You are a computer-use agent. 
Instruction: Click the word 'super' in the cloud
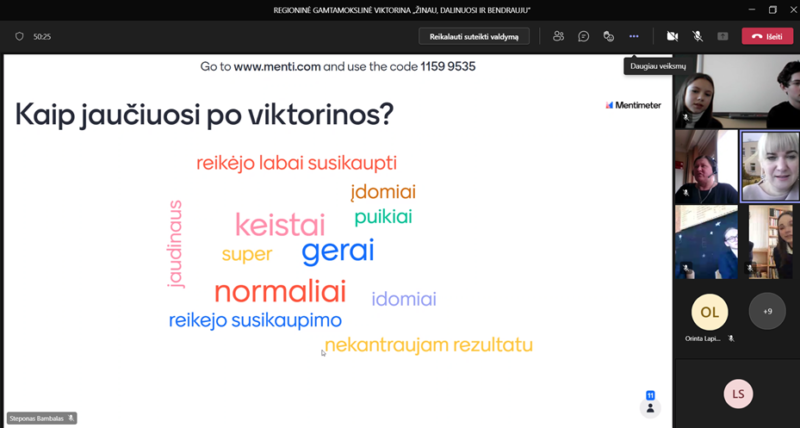tap(246, 254)
